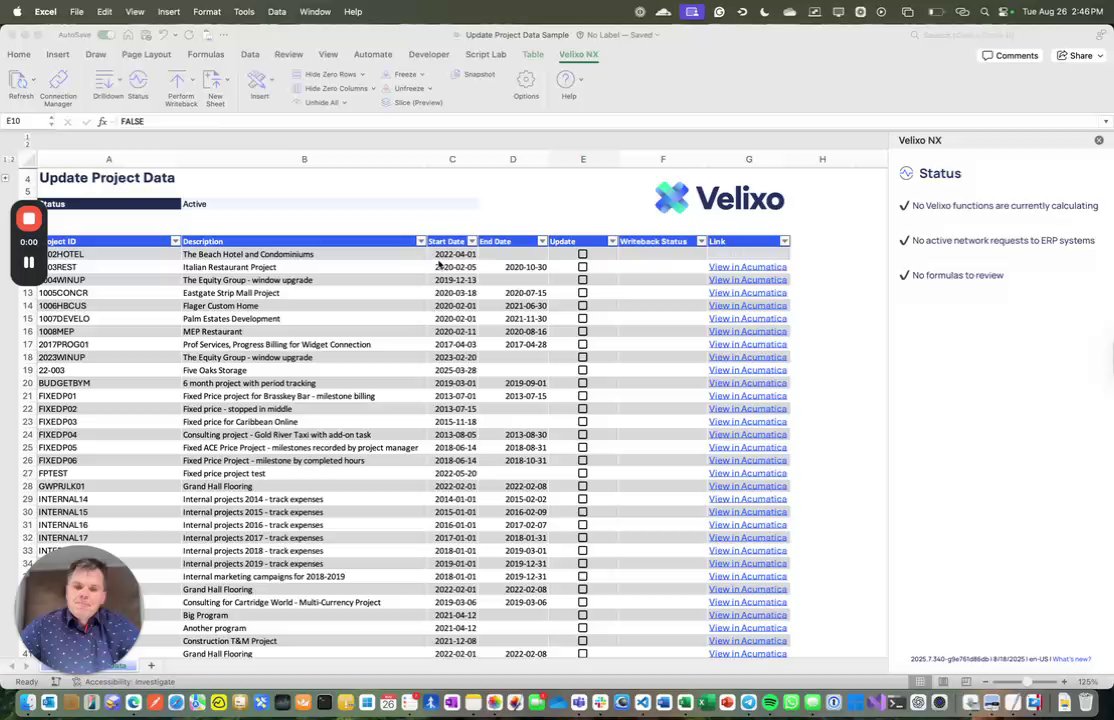Click Slice (Preview) in the ribbon
Viewport: 1114px width, 720px height.
coord(412,102)
